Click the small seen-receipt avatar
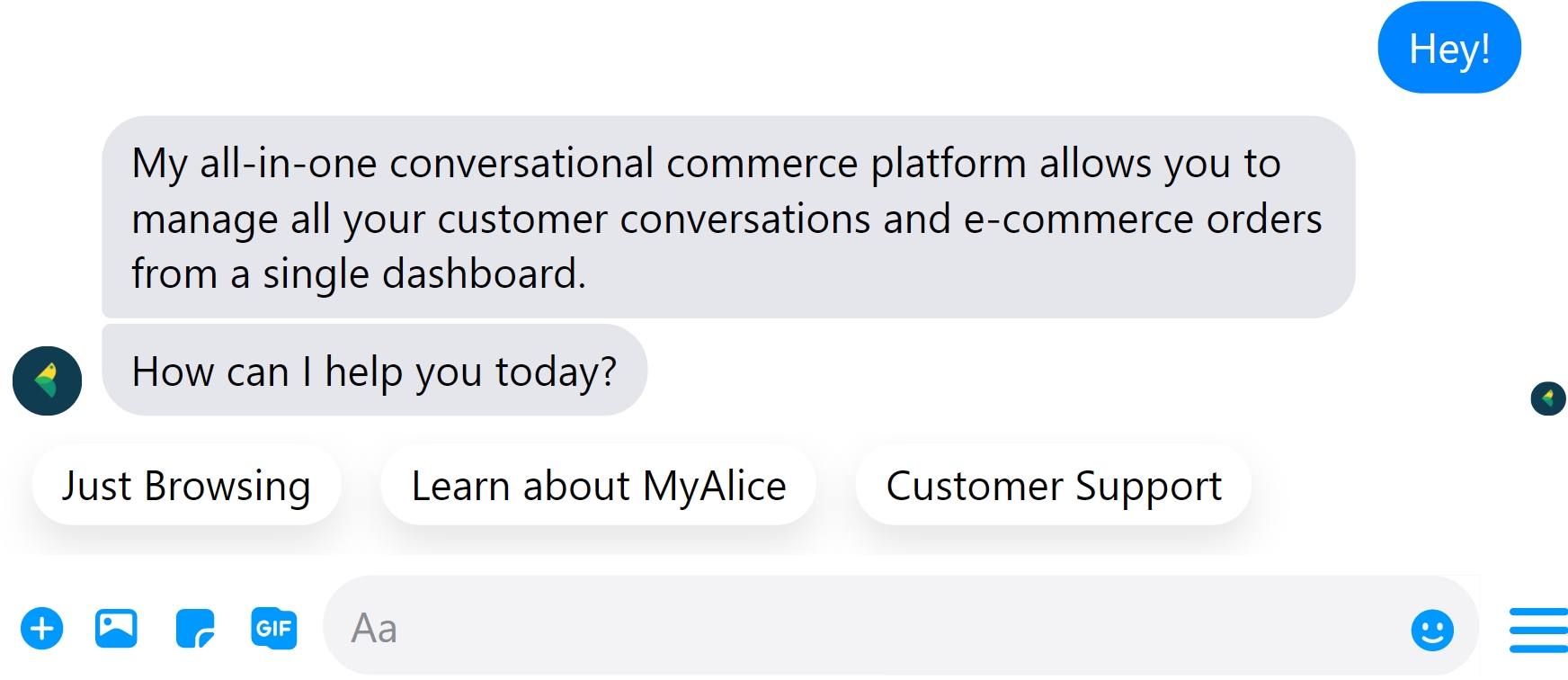1568x680 pixels. tap(1547, 398)
